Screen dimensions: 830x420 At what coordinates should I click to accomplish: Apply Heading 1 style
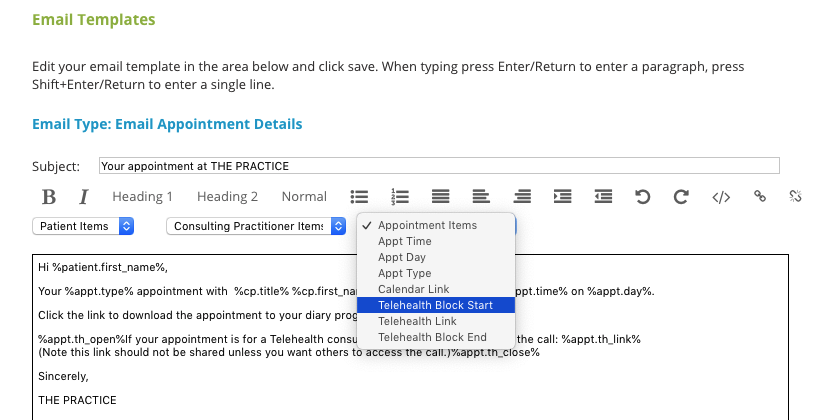142,196
